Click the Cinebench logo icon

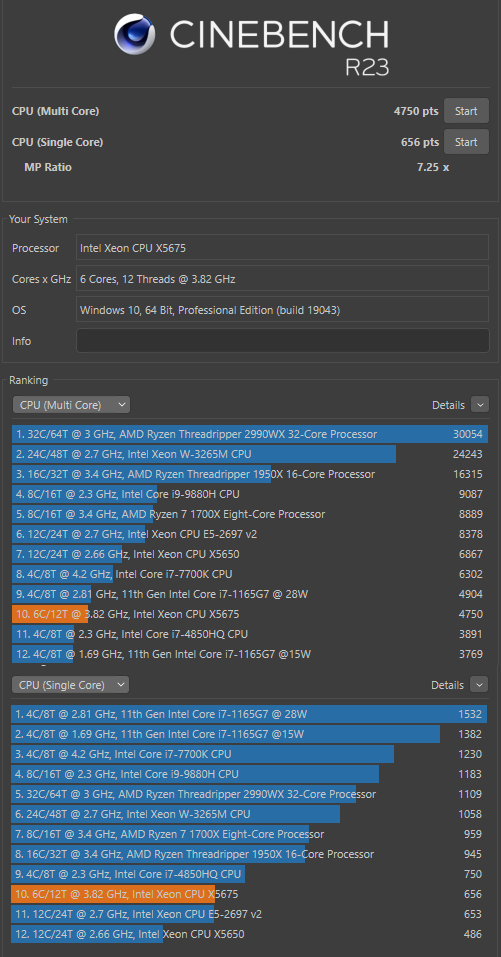pyautogui.click(x=135, y=35)
